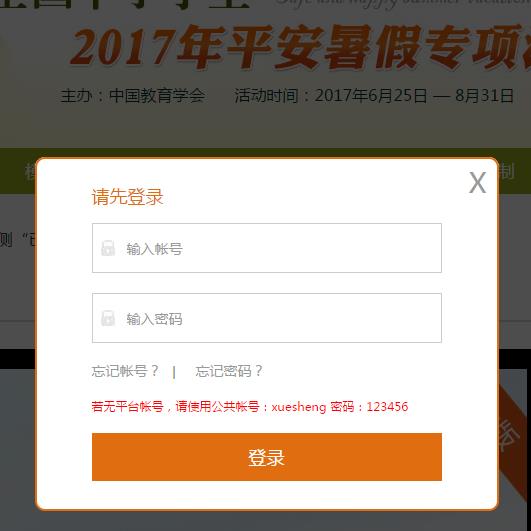Click the separator bar between the forgot links

point(174,372)
